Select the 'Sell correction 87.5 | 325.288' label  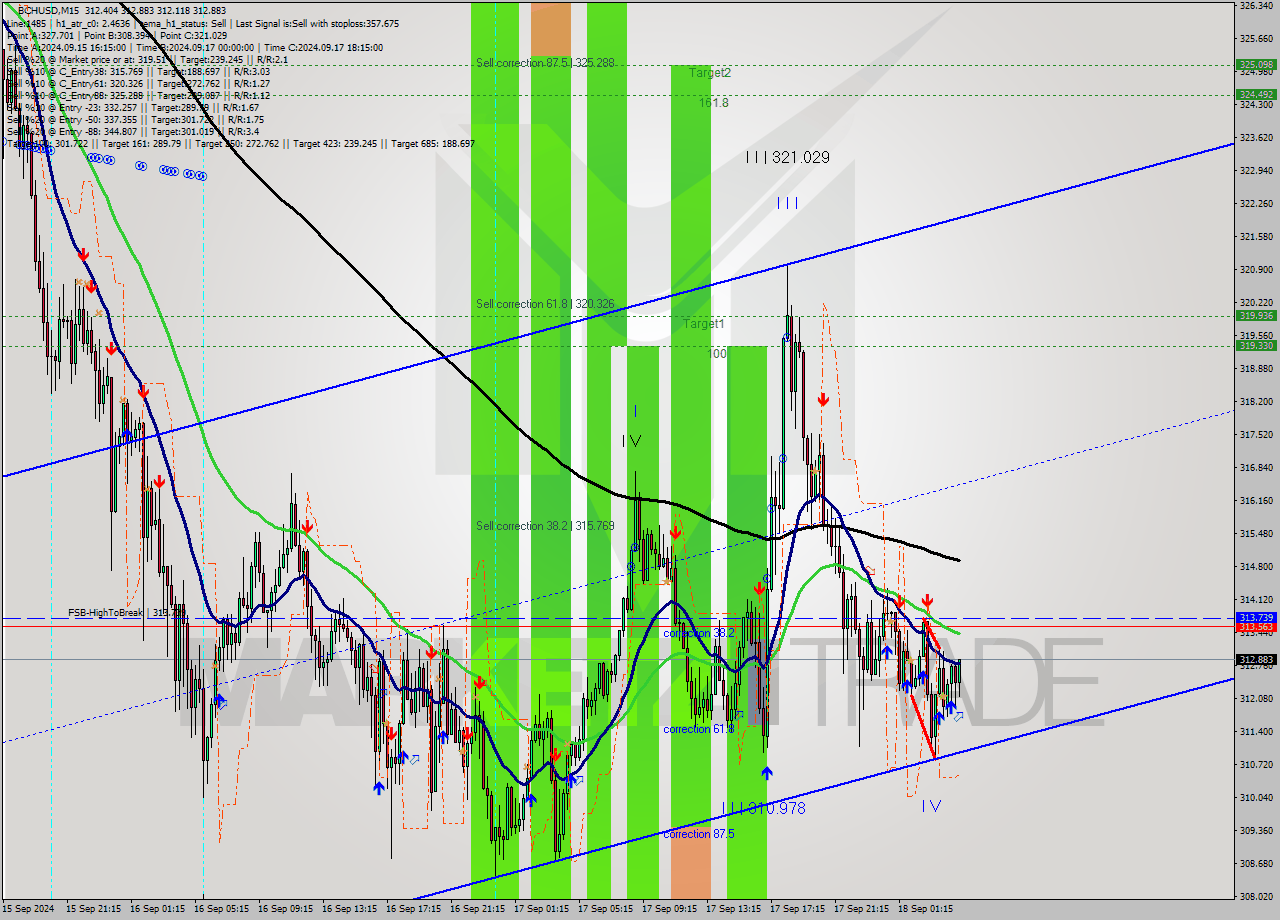545,63
